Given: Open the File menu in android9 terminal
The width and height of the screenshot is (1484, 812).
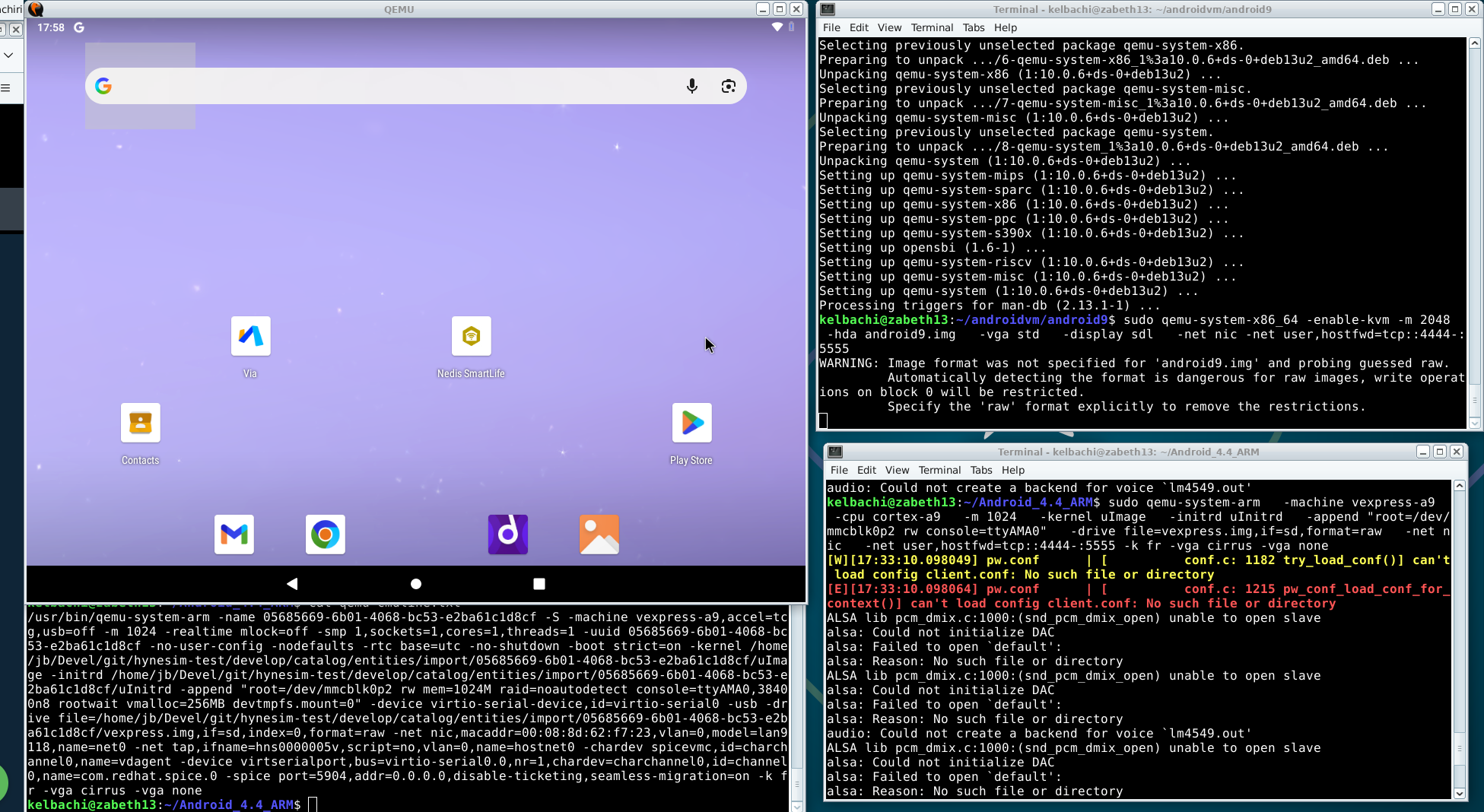Looking at the screenshot, I should click(x=831, y=27).
